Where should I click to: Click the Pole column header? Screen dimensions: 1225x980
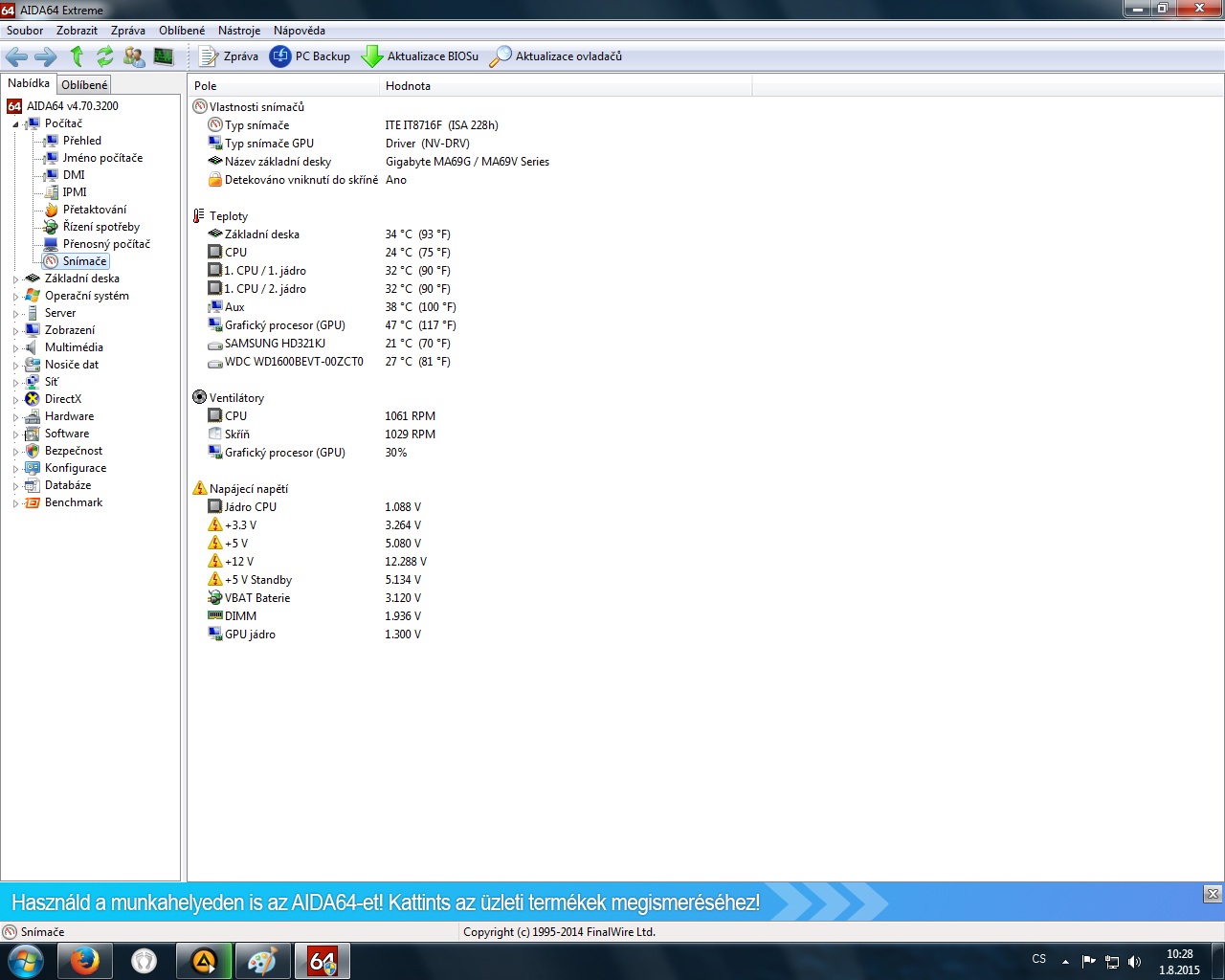pyautogui.click(x=283, y=86)
